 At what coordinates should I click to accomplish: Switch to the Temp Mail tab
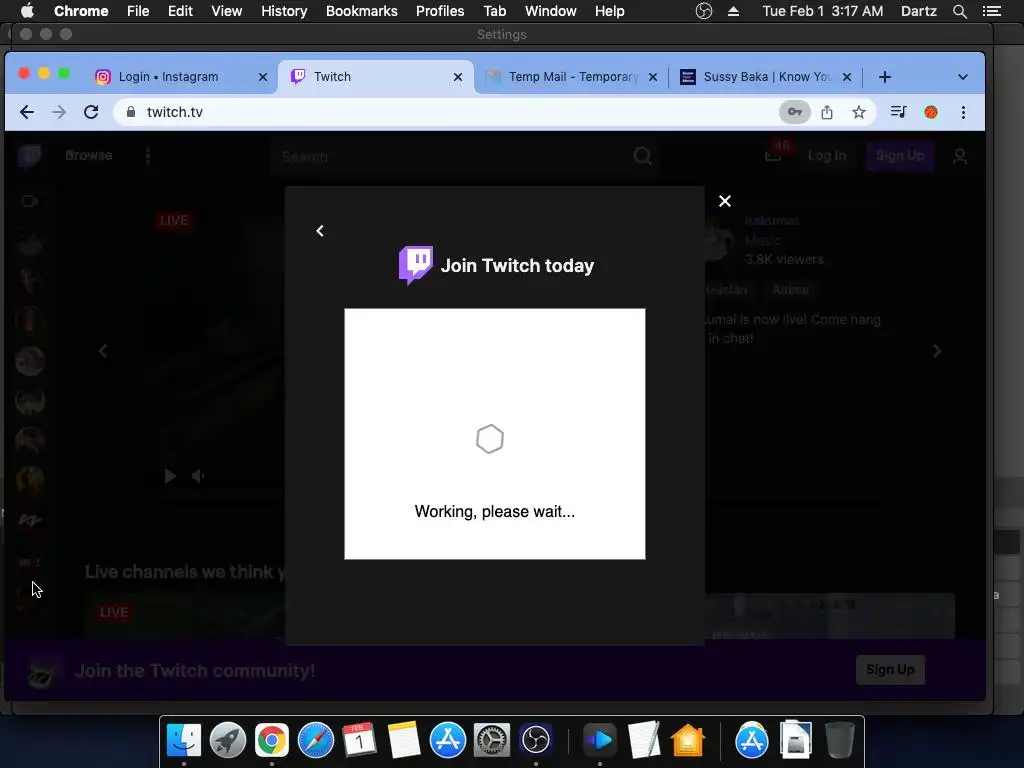point(573,77)
